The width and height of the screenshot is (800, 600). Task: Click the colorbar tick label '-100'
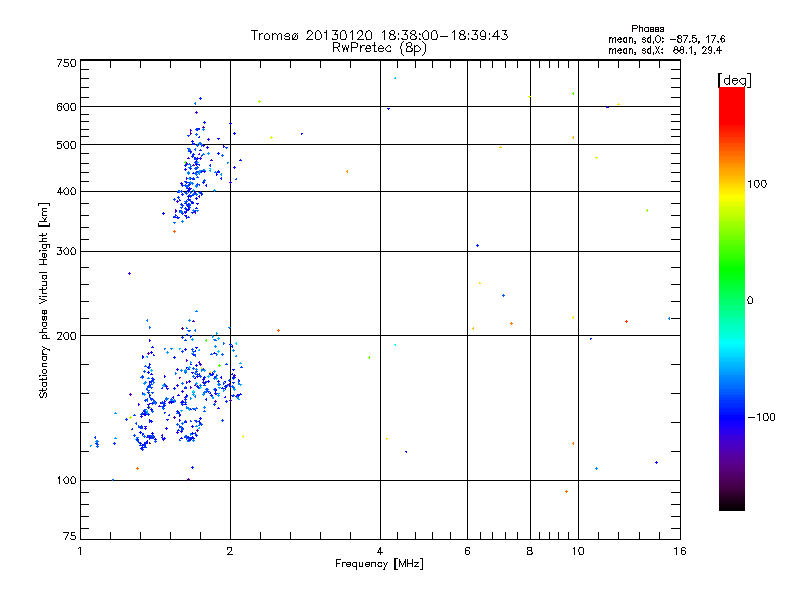point(761,417)
